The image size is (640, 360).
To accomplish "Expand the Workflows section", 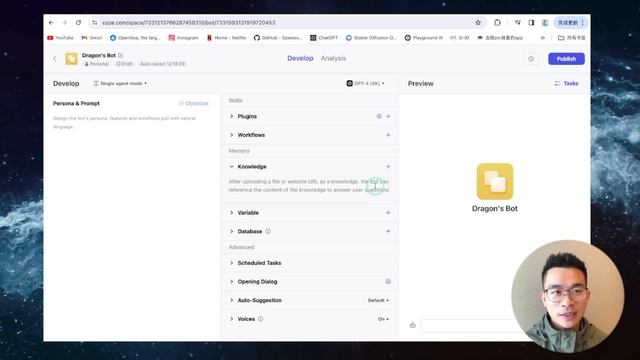I will tap(231, 135).
